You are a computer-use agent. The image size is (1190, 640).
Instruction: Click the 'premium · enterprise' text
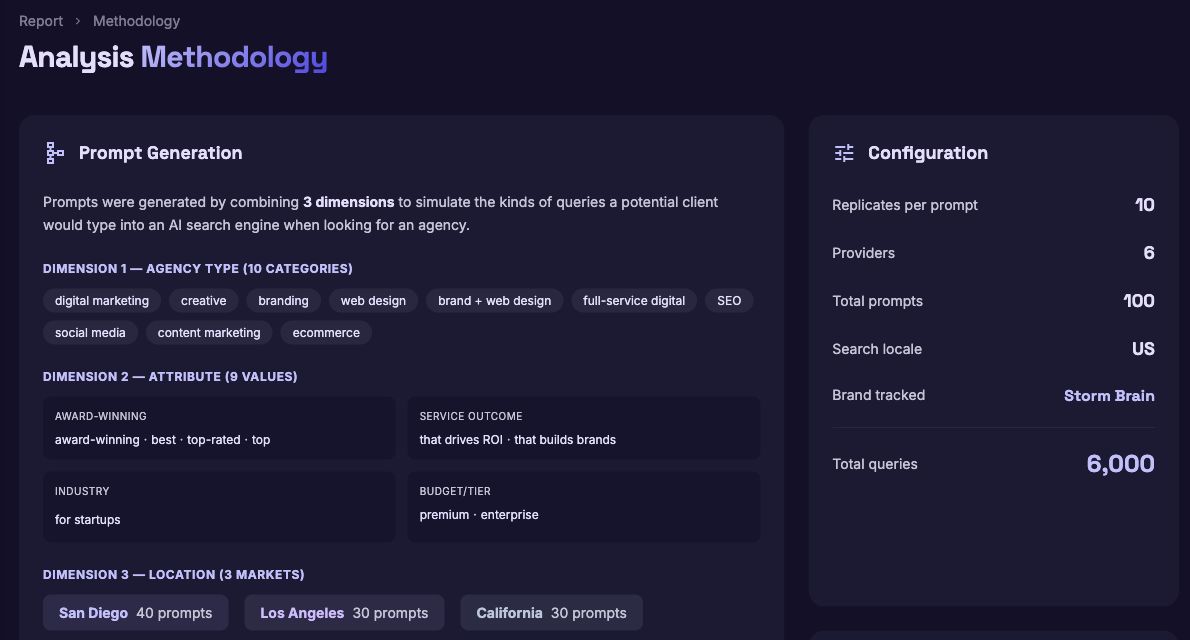tap(479, 515)
